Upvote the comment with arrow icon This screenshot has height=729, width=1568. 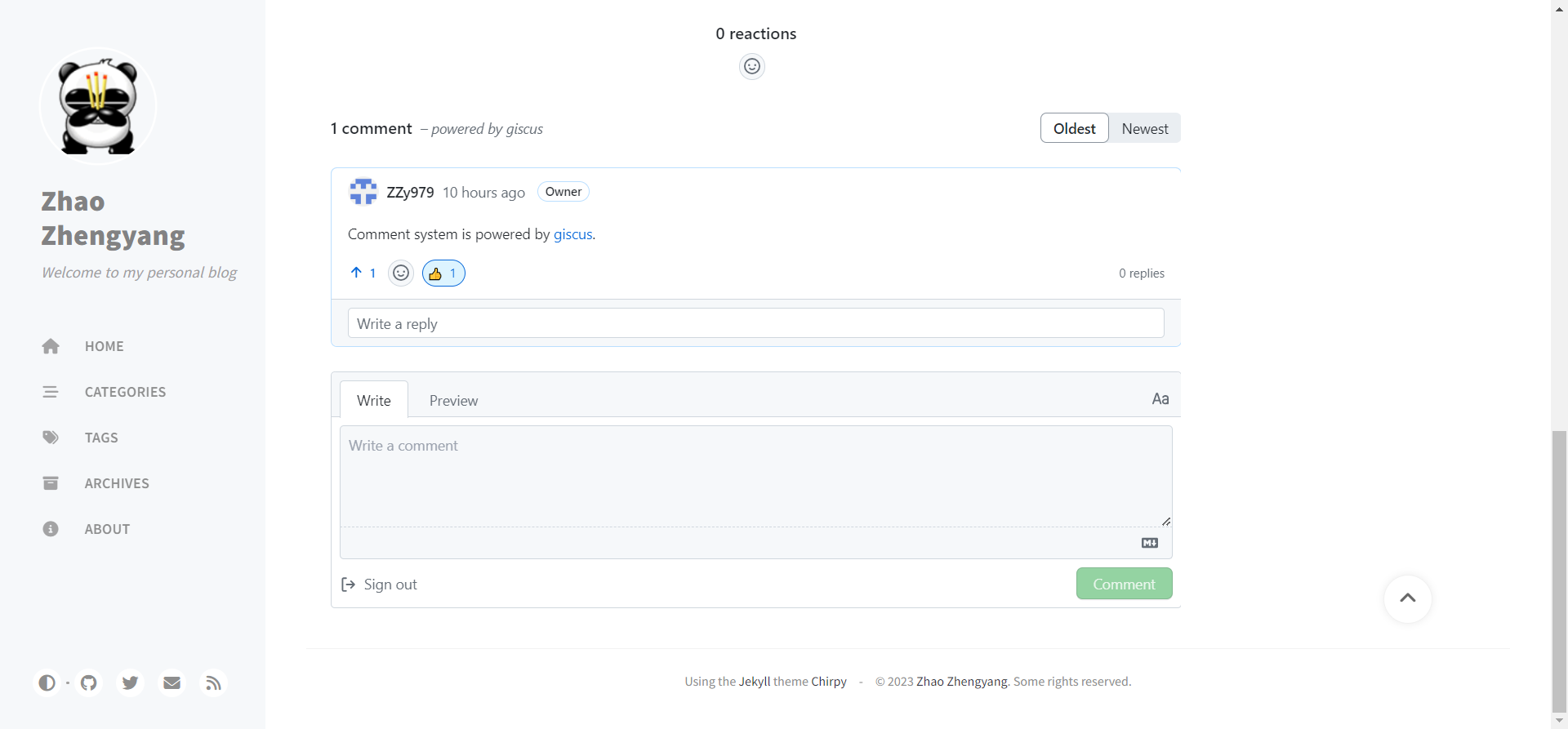click(x=363, y=273)
